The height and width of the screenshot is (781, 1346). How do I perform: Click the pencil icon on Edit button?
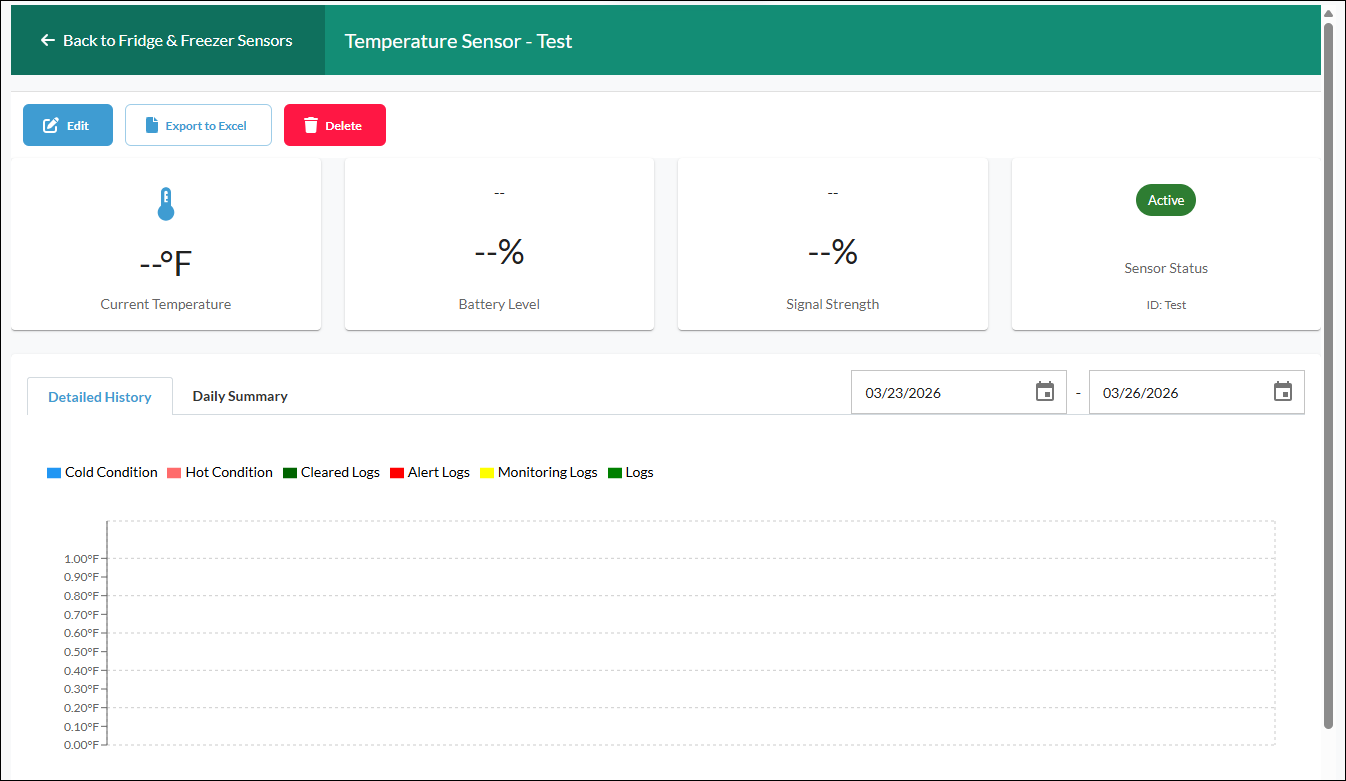pos(50,126)
